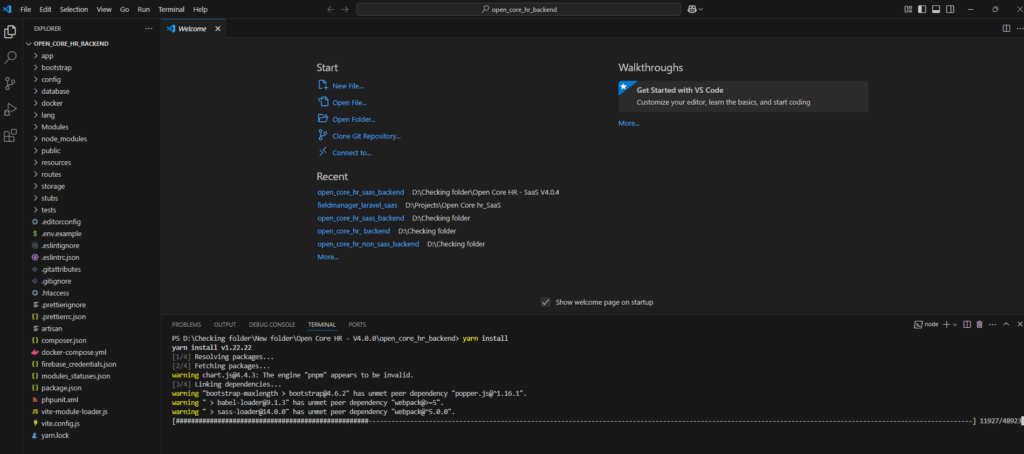Open the Selection menu
The image size is (1024, 454).
[74, 9]
